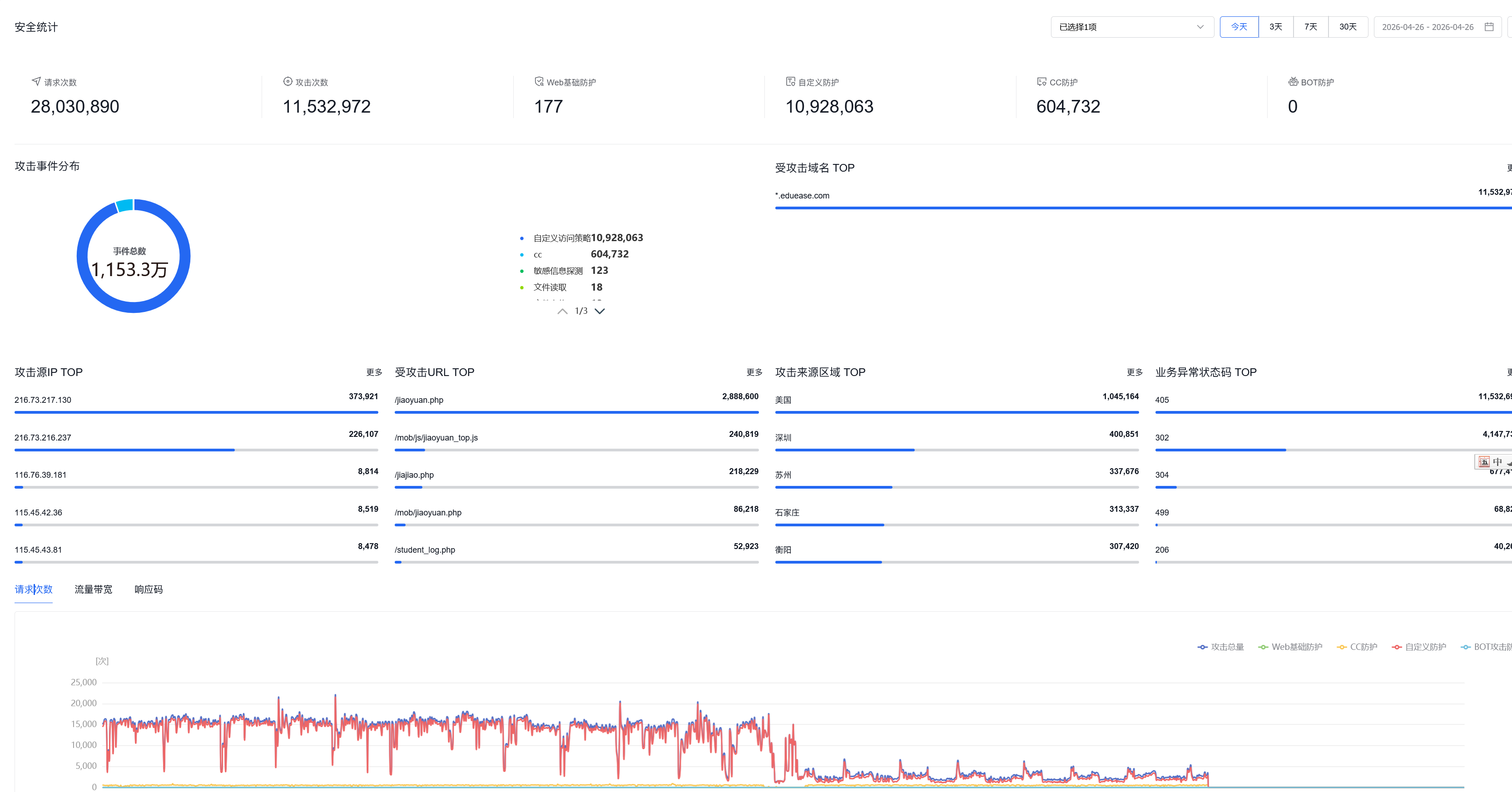Toggle 攻击总量 series in chart legend

pyautogui.click(x=1221, y=647)
